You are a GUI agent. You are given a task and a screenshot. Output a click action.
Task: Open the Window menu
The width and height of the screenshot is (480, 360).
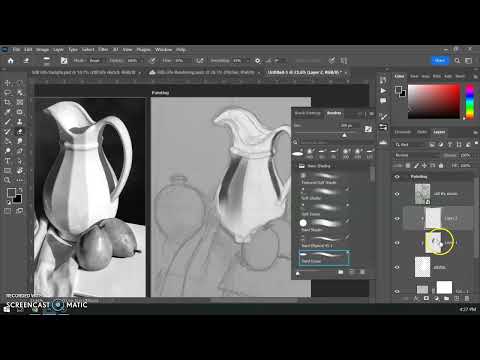tap(163, 50)
